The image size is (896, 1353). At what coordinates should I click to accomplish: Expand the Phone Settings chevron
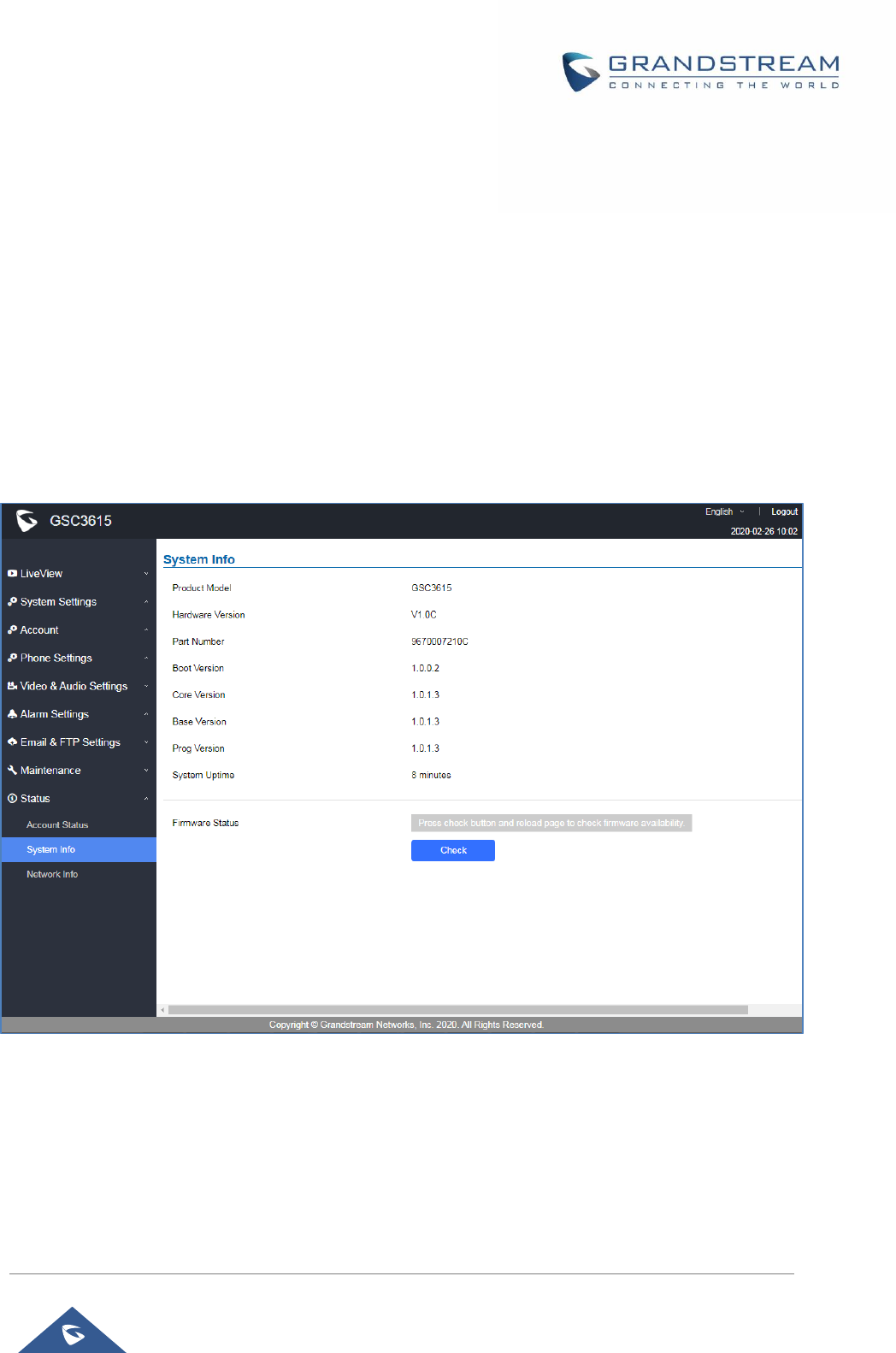click(x=146, y=659)
